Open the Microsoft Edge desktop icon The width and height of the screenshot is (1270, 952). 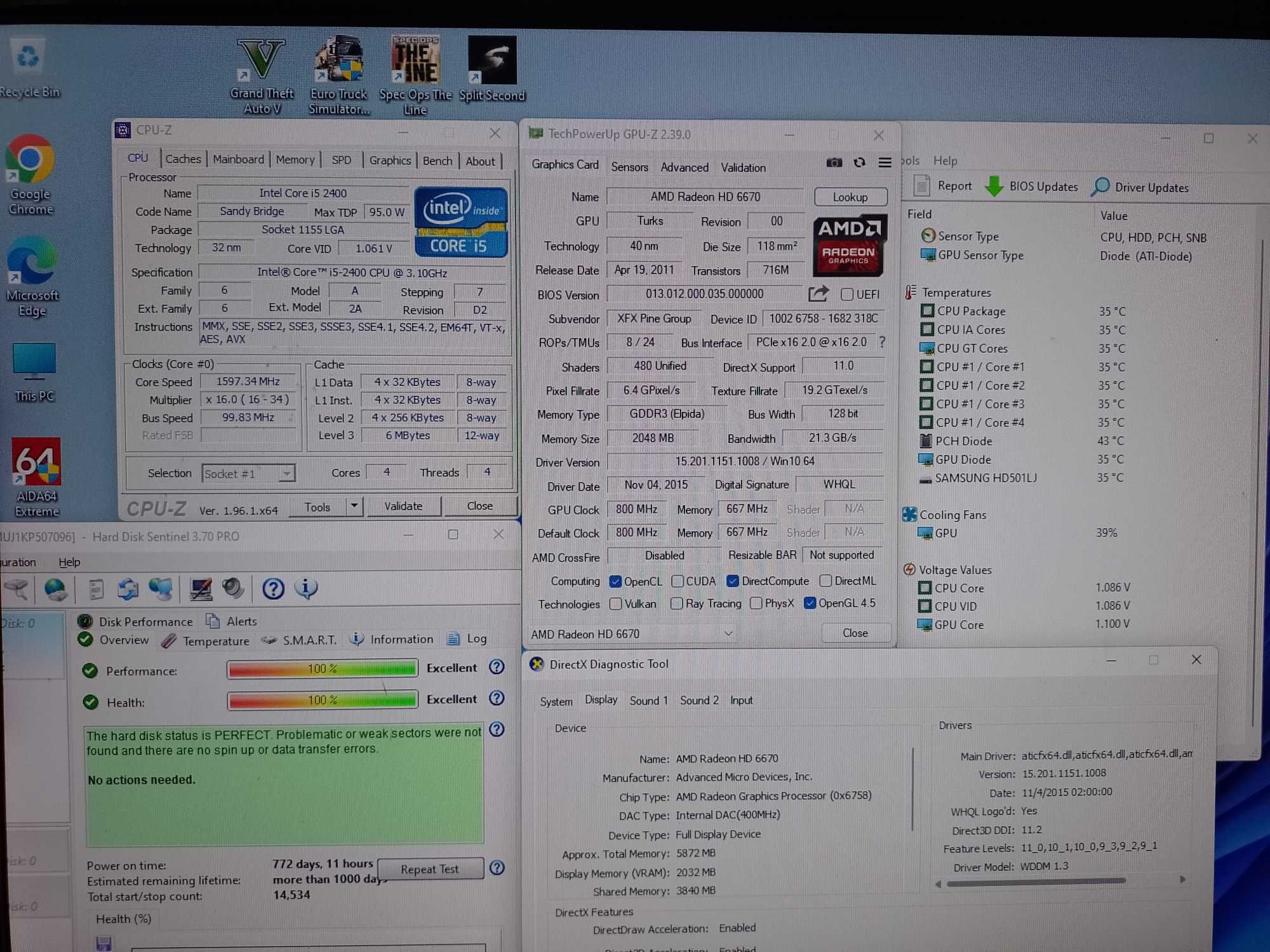pyautogui.click(x=32, y=276)
